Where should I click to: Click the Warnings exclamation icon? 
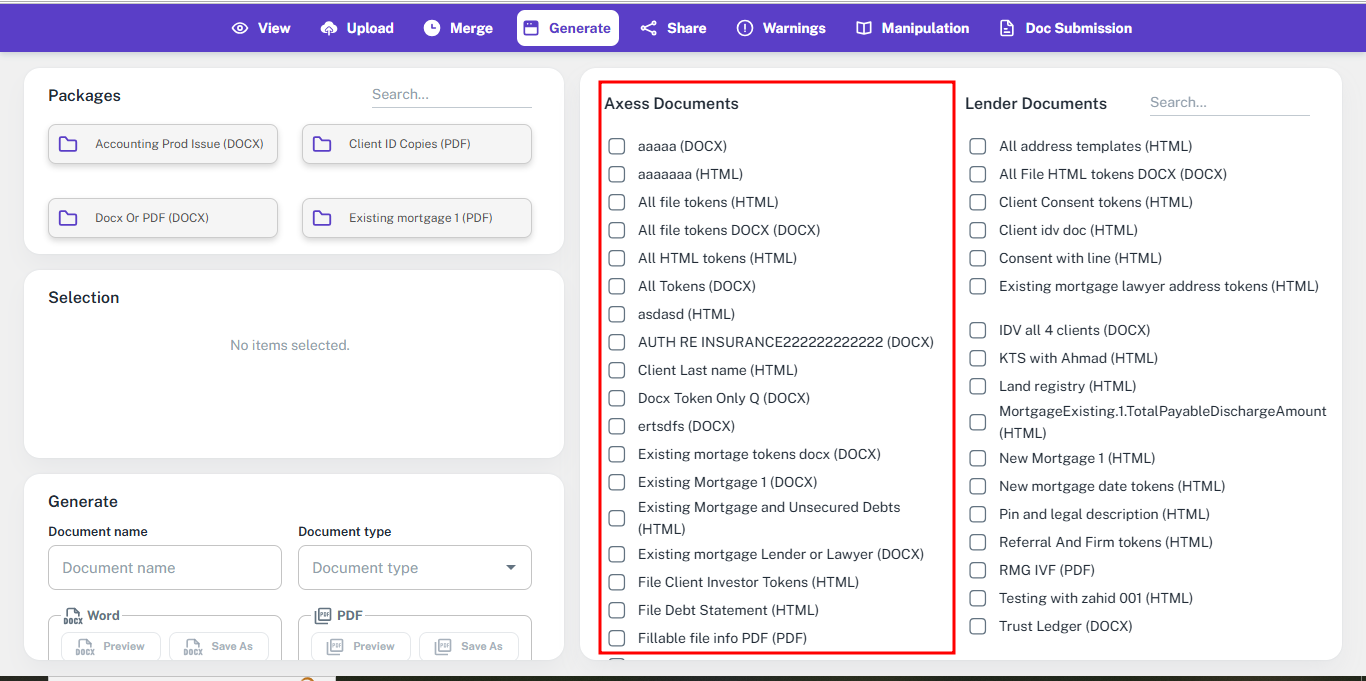[x=745, y=28]
